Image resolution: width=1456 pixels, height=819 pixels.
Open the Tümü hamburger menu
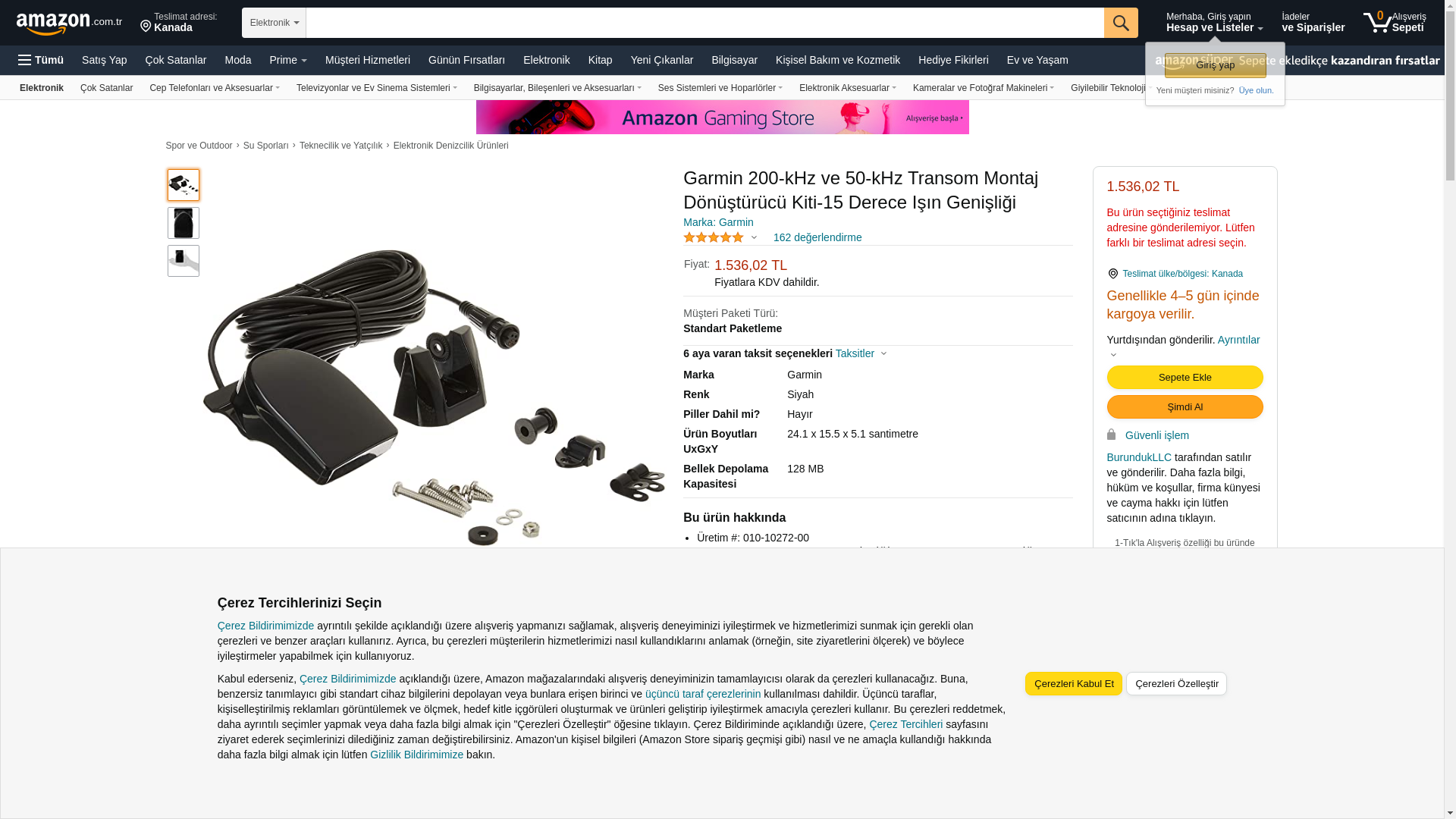pos(41,60)
